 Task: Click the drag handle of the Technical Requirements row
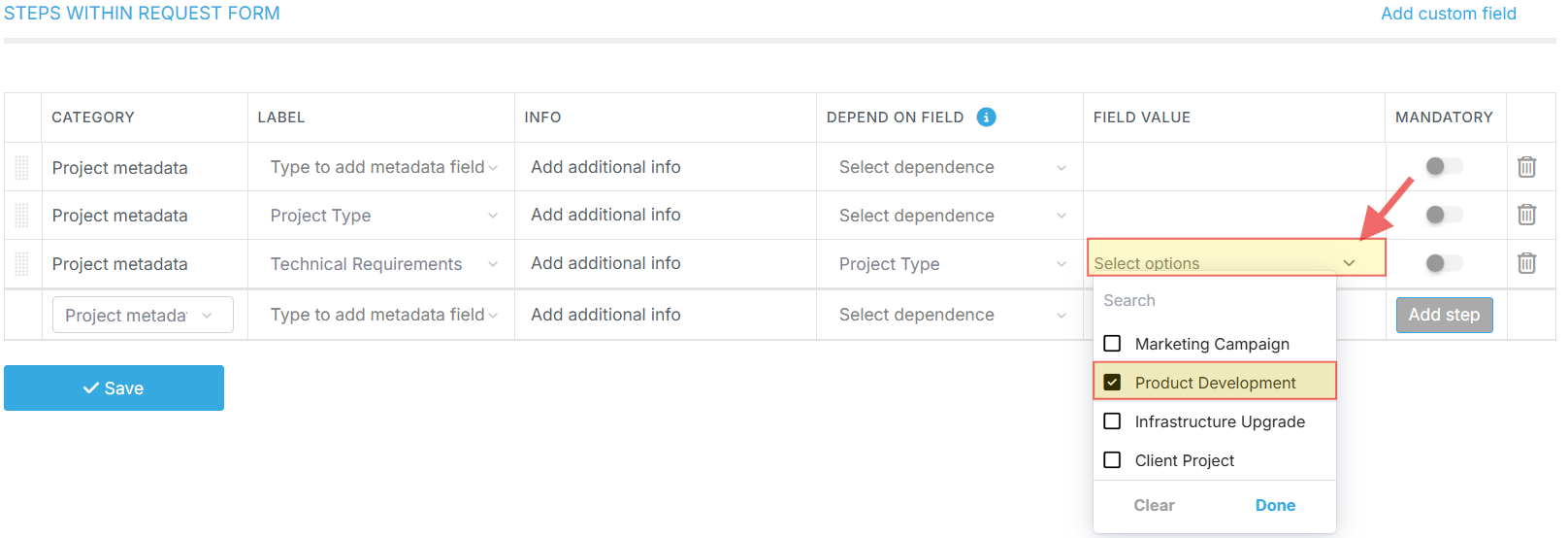pos(21,263)
